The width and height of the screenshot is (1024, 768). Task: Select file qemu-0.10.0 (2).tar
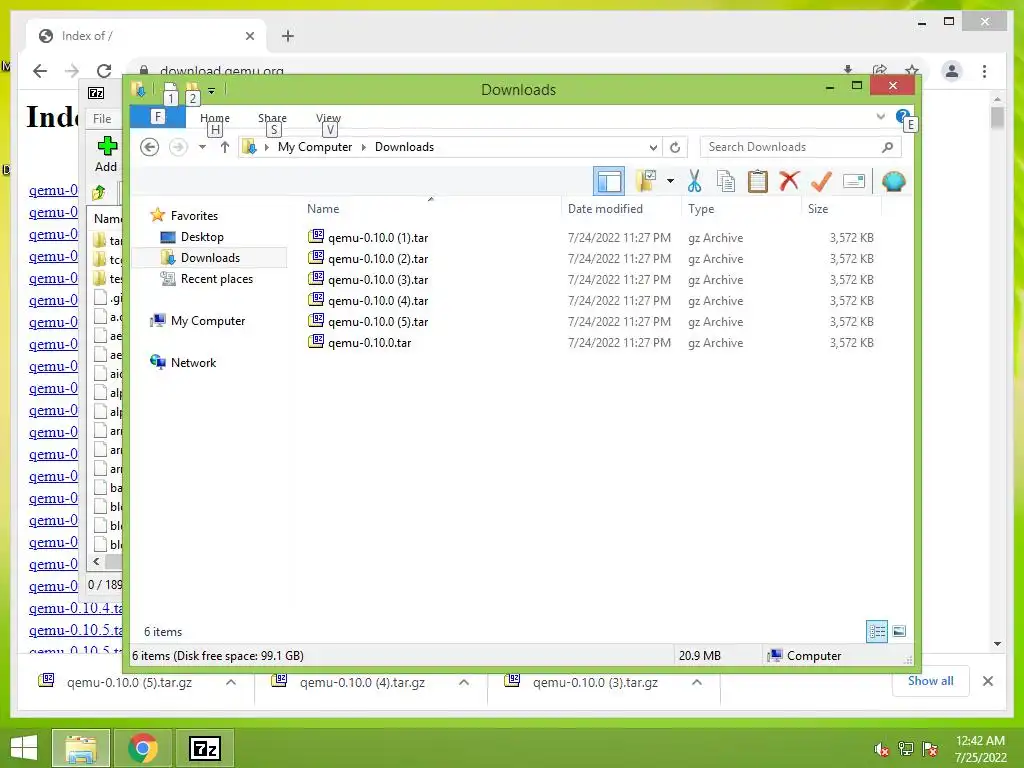(377, 259)
